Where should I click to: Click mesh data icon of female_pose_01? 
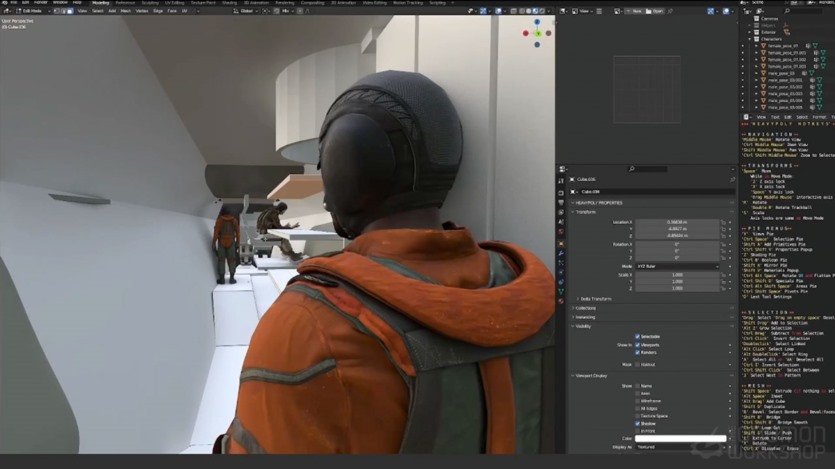point(815,46)
